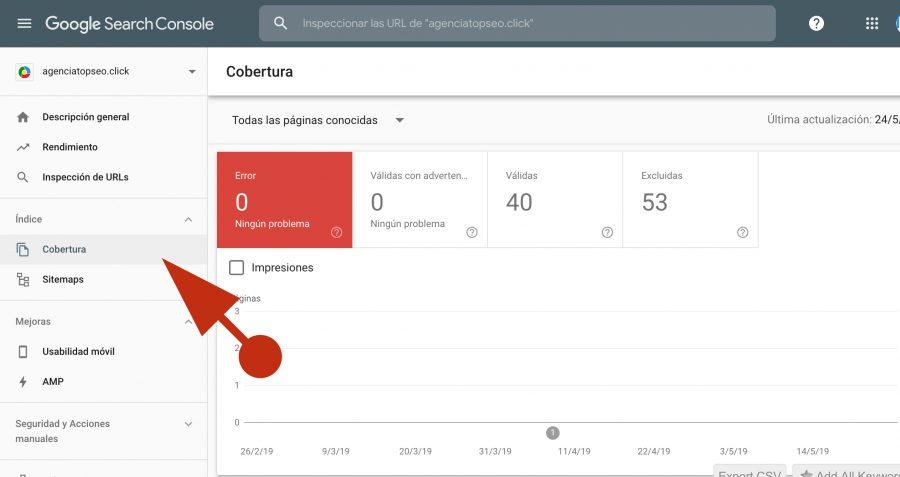Toggle the Excluidas status card
900x477 pixels.
click(690, 199)
